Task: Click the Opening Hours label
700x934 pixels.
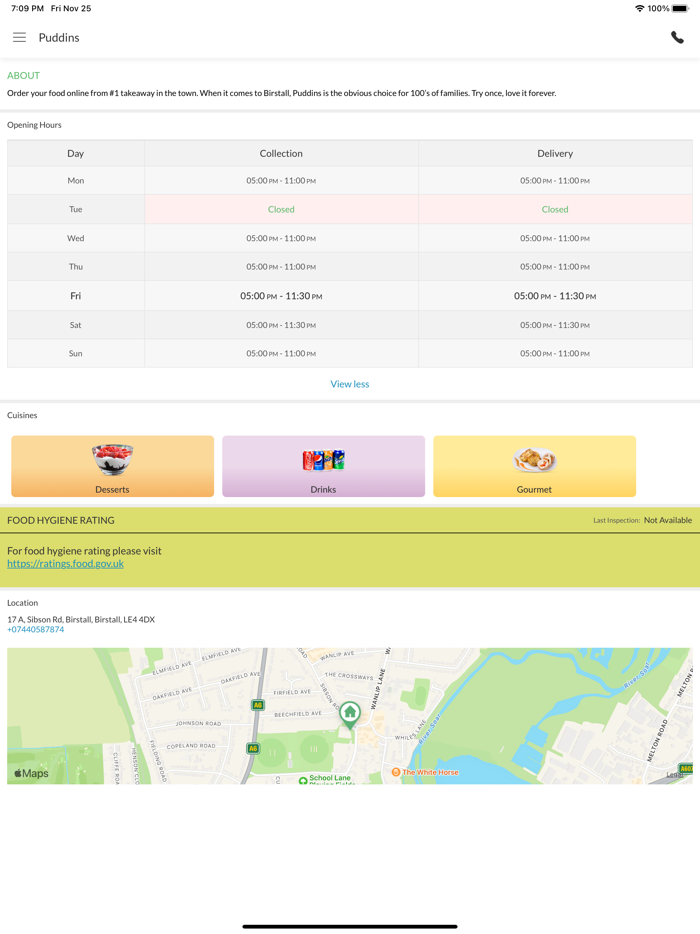Action: (x=34, y=125)
